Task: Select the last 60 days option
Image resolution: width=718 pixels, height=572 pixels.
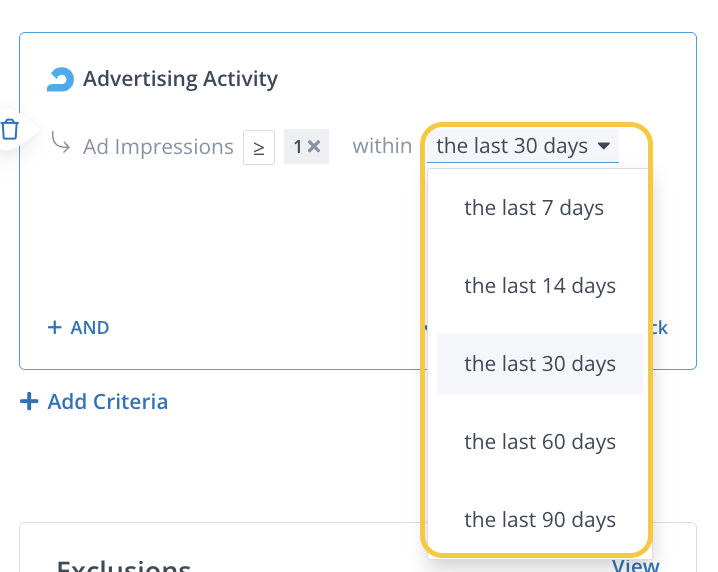Action: coord(539,442)
